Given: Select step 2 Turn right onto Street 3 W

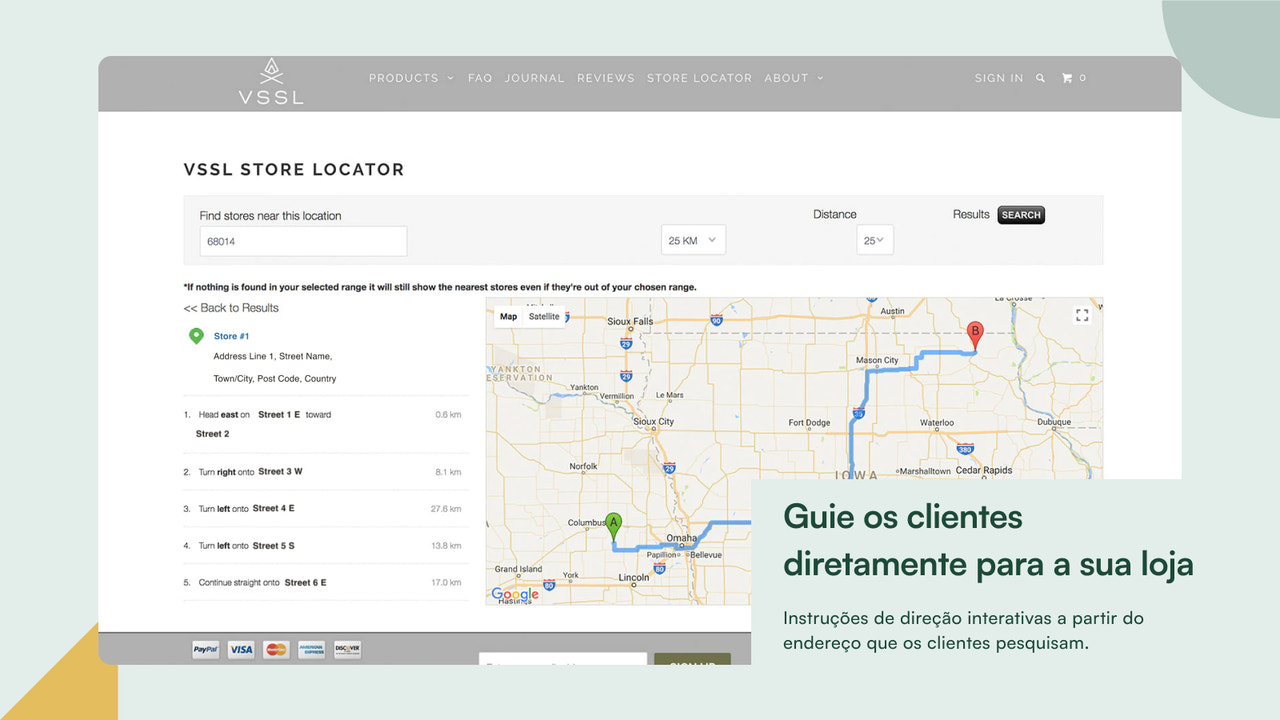Looking at the screenshot, I should (x=325, y=472).
